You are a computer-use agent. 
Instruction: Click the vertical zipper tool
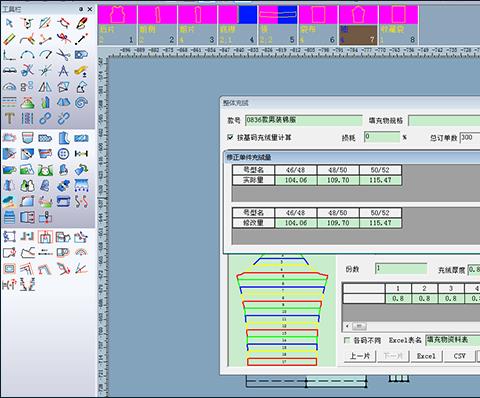(x=27, y=118)
